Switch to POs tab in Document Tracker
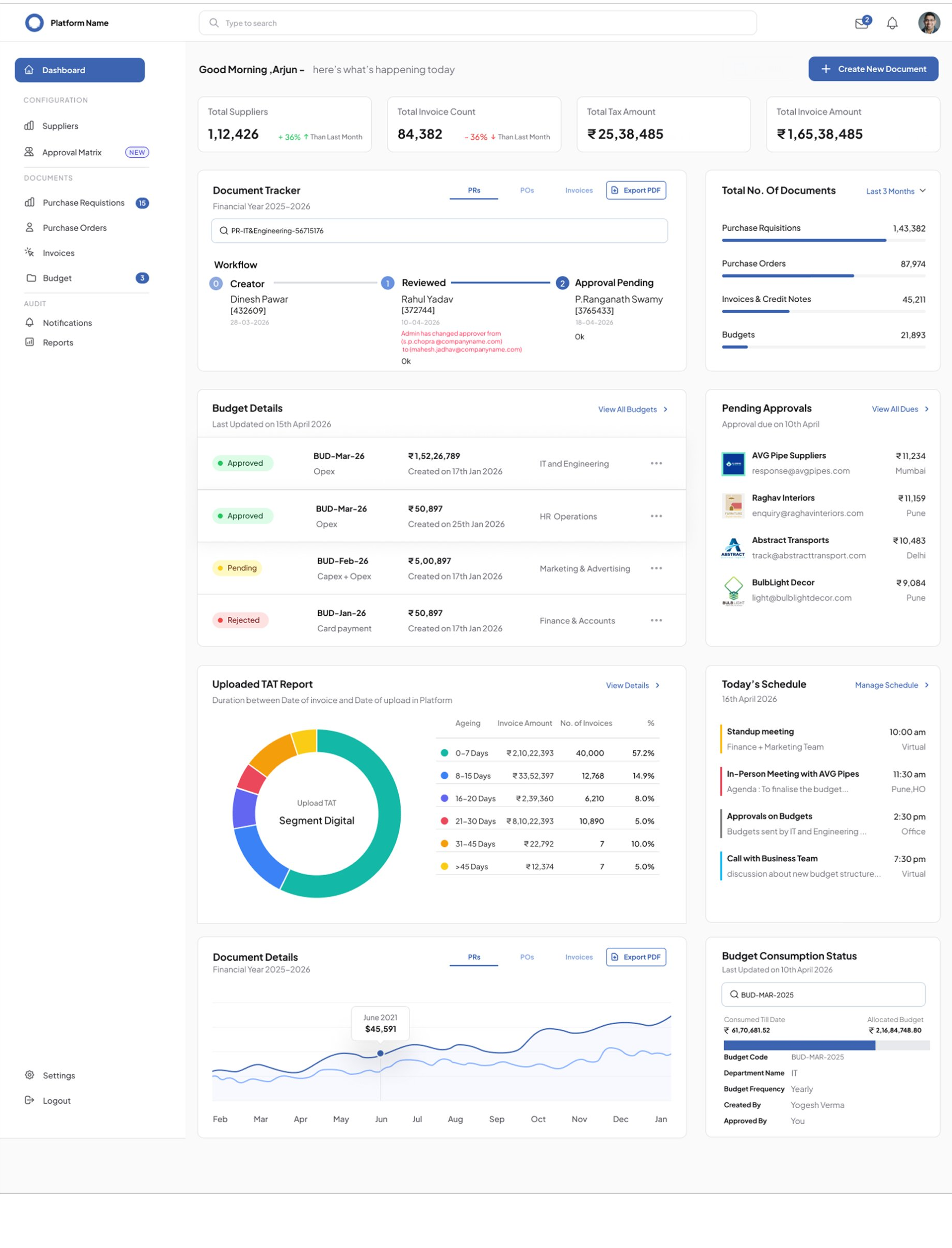952x1248 pixels. (x=527, y=190)
